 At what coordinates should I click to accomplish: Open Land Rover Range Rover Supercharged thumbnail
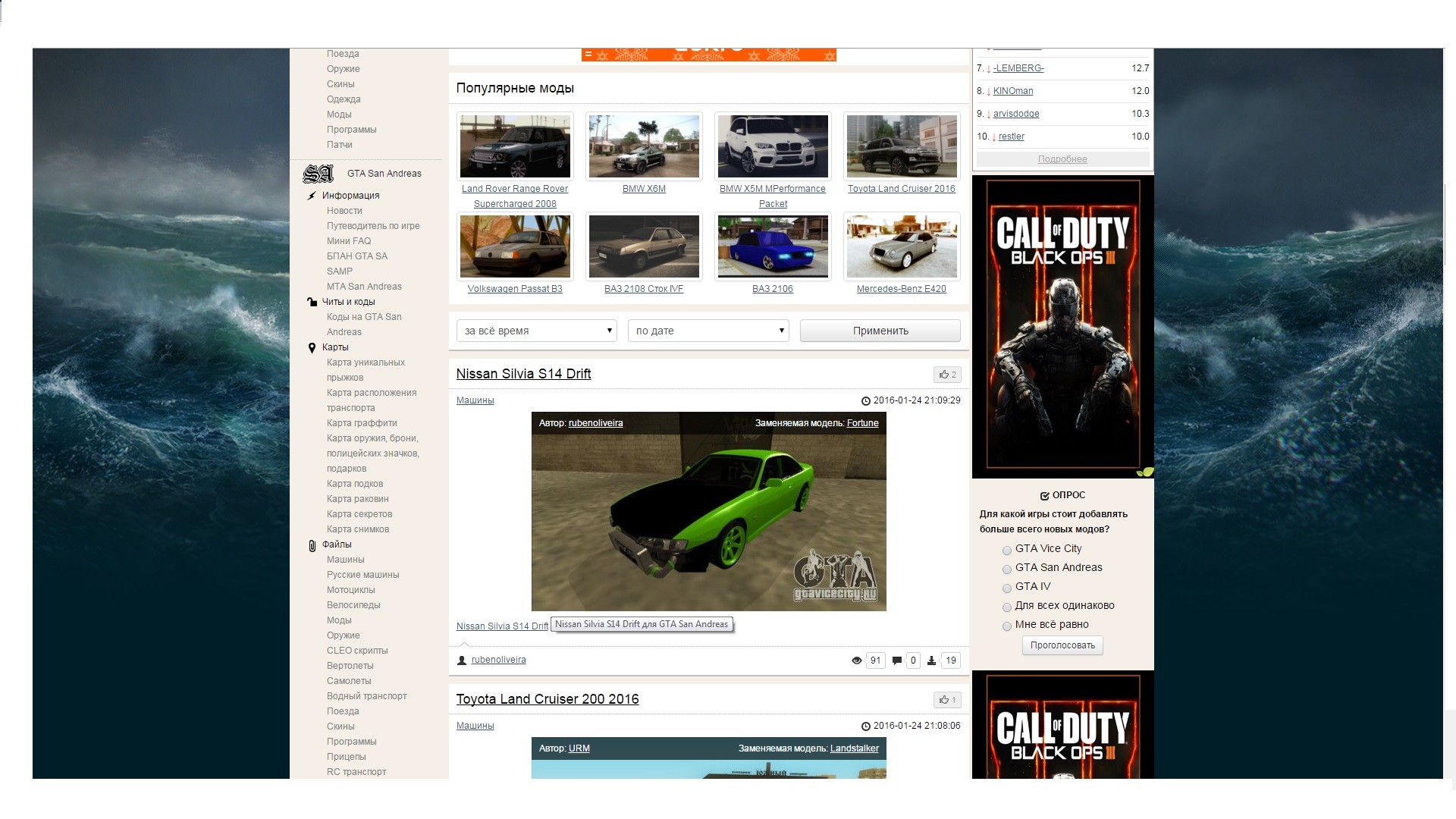pyautogui.click(x=515, y=146)
